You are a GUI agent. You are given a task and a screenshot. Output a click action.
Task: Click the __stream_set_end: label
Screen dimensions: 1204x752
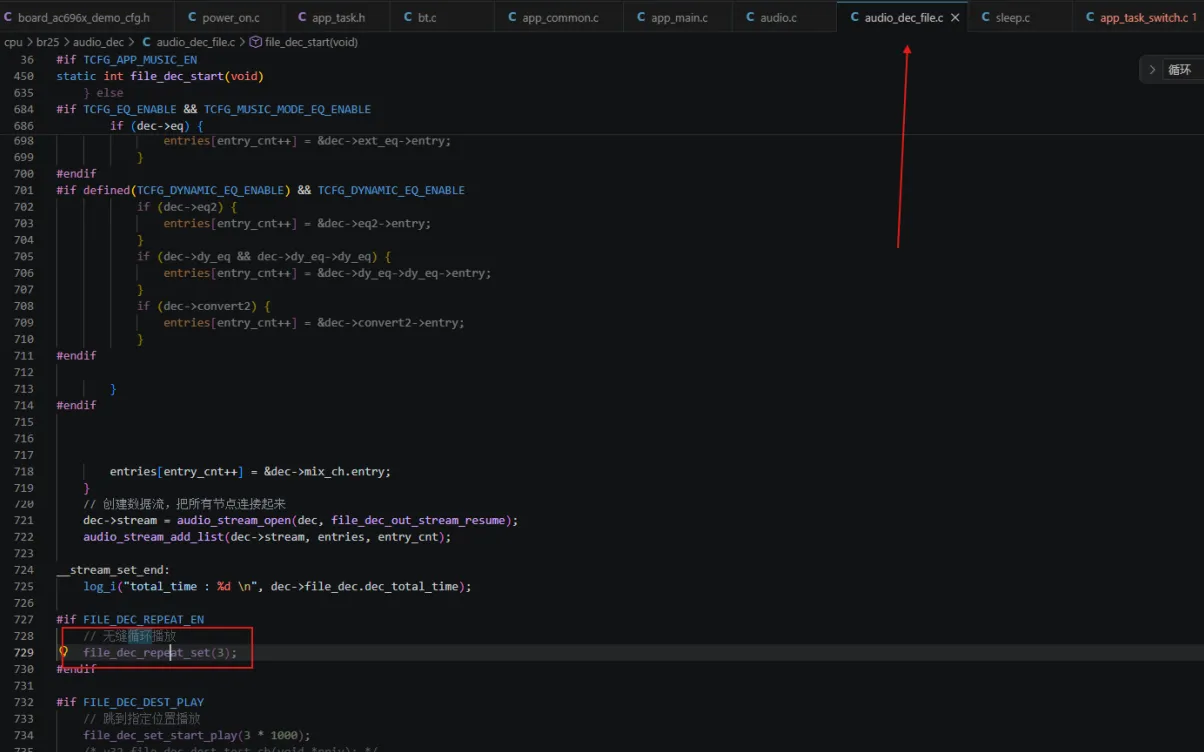pos(113,570)
